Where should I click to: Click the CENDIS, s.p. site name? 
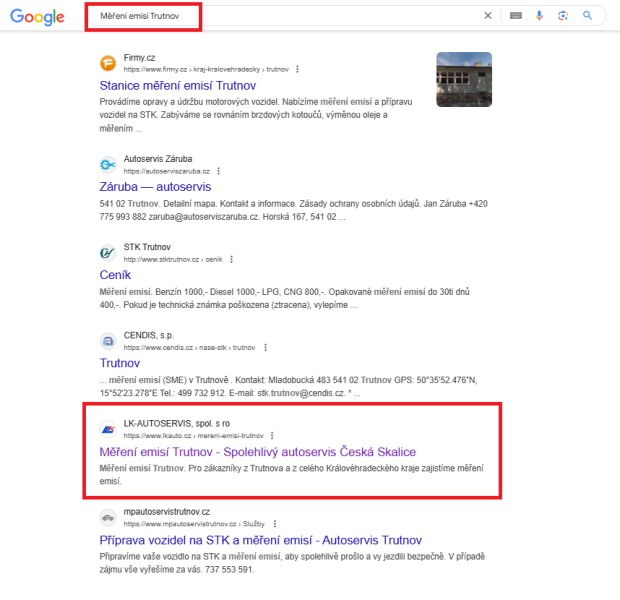pos(148,335)
